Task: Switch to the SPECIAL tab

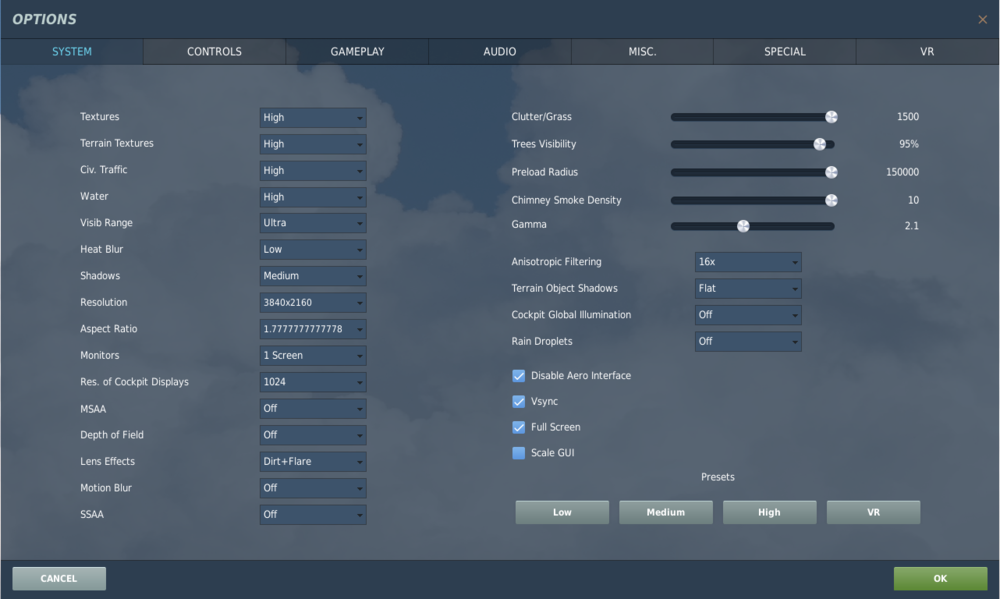Action: click(784, 51)
